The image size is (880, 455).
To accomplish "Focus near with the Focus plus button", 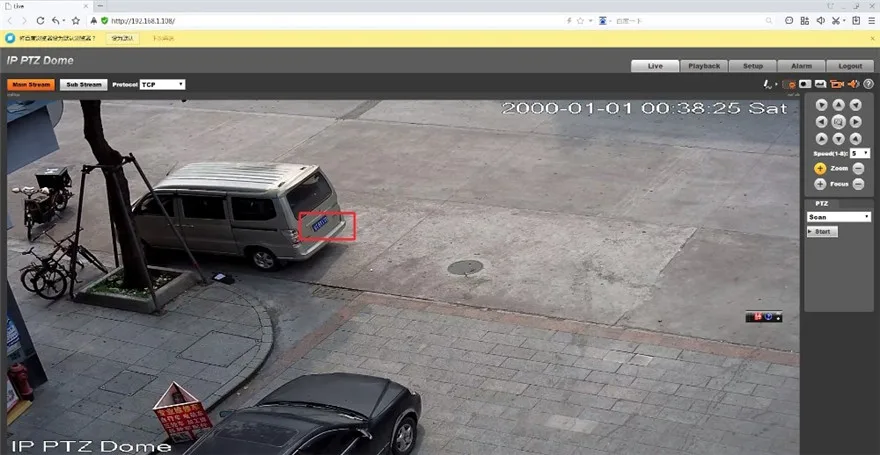I will (820, 184).
